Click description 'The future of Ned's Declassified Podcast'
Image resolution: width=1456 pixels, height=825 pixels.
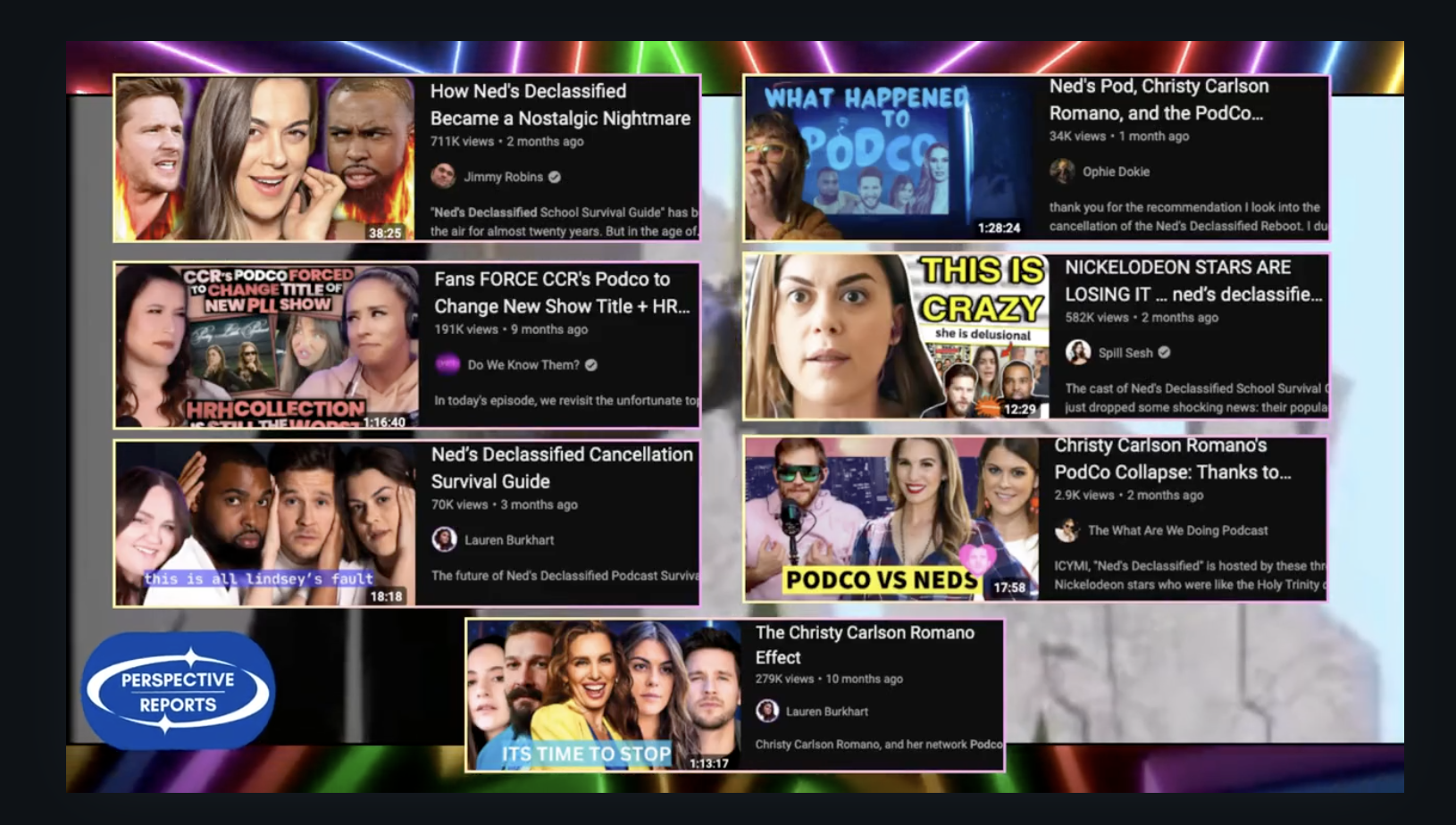click(x=565, y=575)
